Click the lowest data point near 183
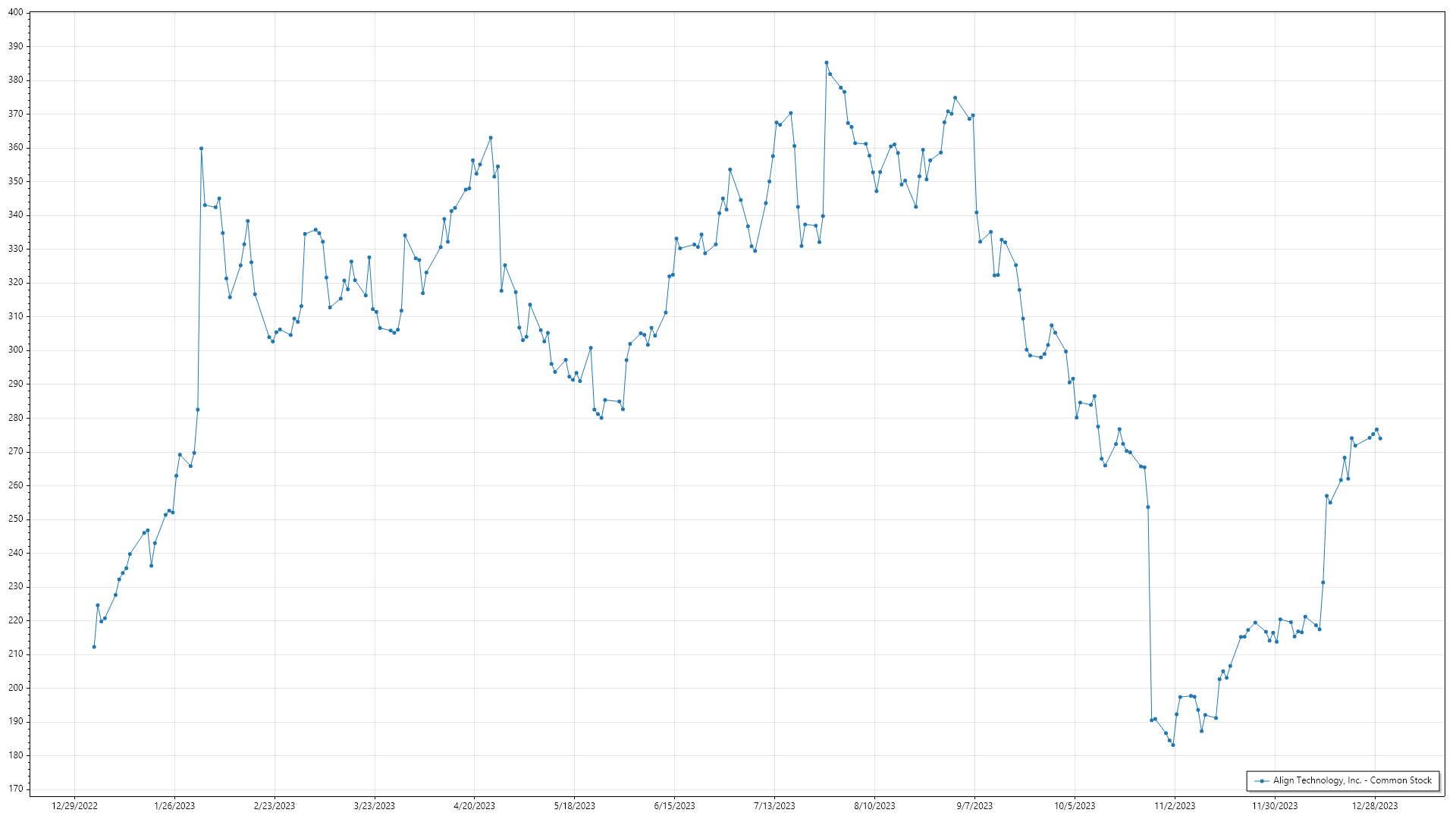1456x819 pixels. click(x=1173, y=745)
